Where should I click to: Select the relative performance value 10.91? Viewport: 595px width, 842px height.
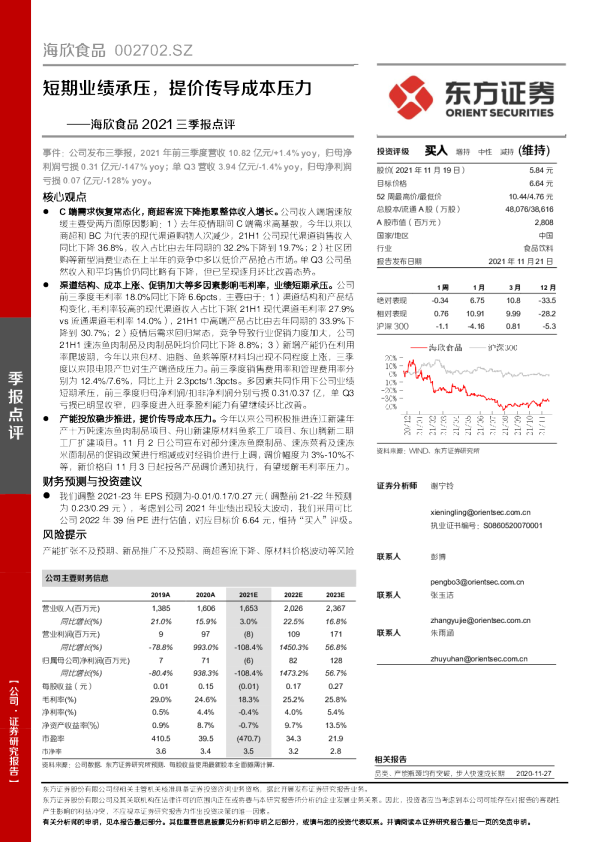(x=475, y=314)
